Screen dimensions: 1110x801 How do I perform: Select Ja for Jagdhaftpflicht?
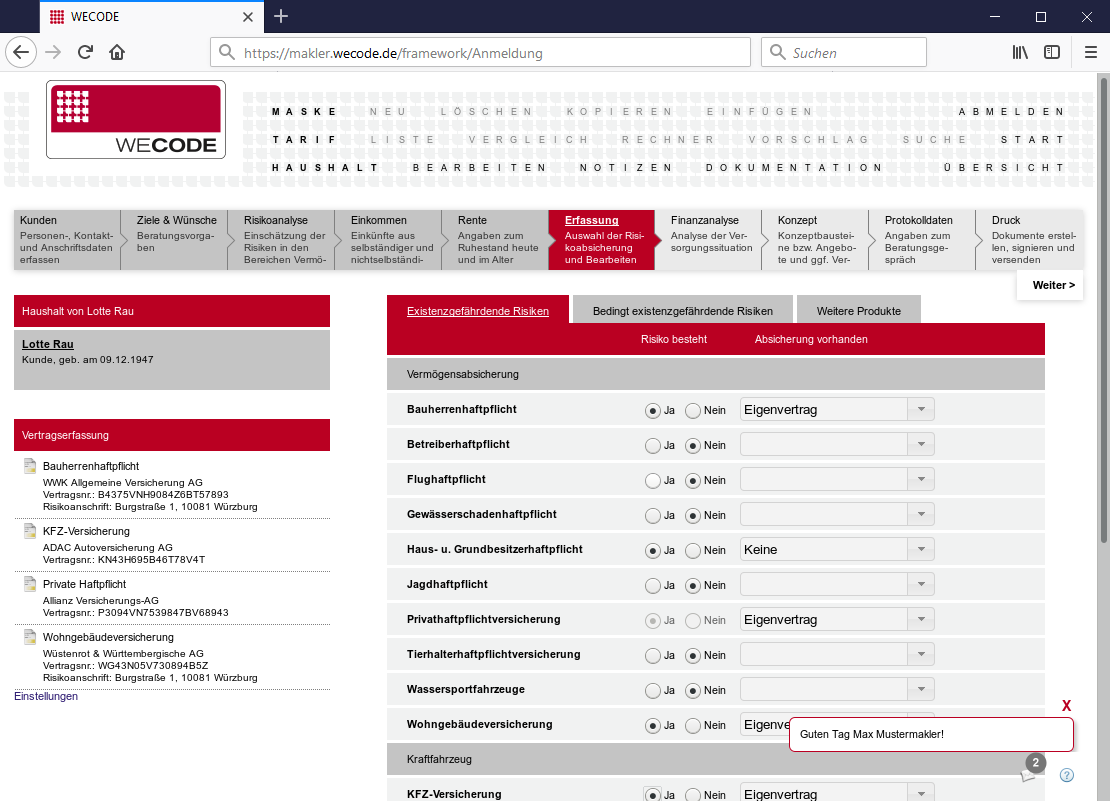click(653, 585)
